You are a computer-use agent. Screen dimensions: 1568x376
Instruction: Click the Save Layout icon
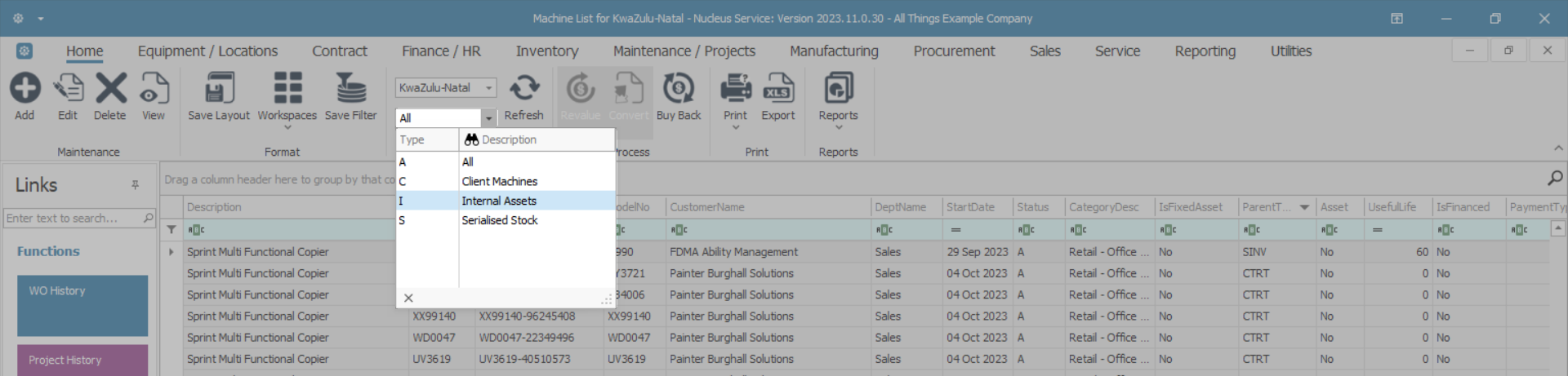219,89
